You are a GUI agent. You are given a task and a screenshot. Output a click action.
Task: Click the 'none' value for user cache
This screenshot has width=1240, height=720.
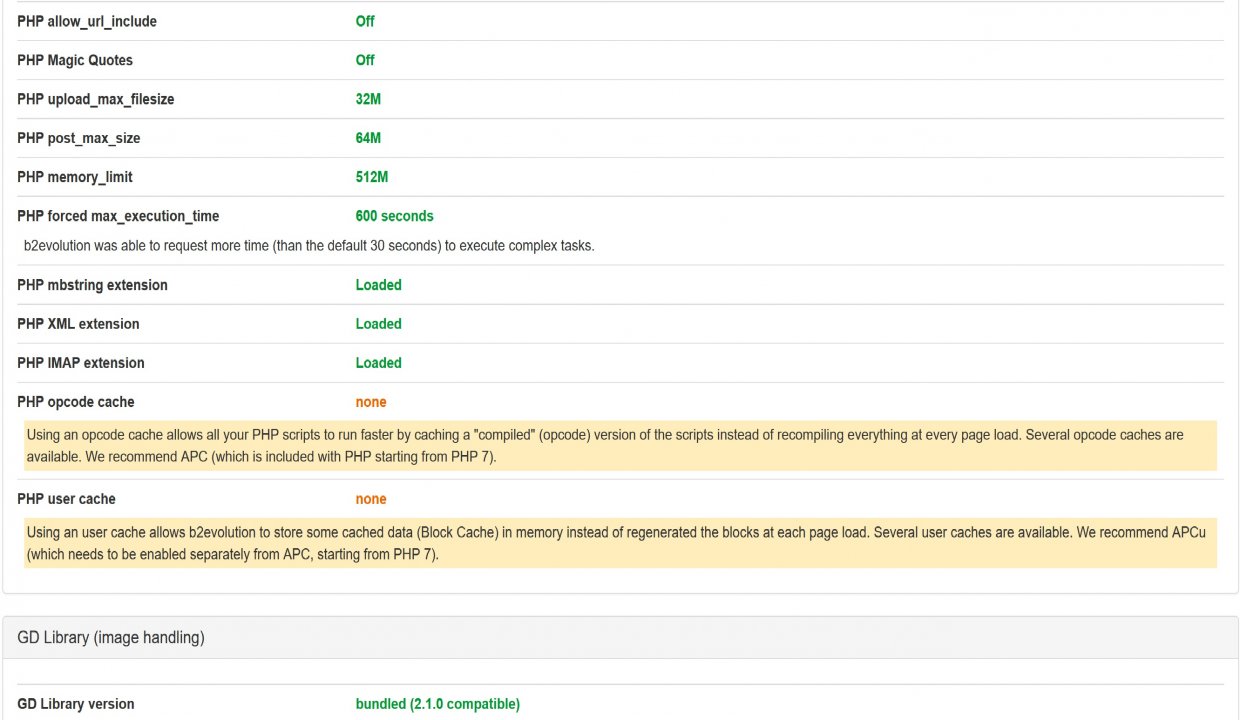coord(371,499)
